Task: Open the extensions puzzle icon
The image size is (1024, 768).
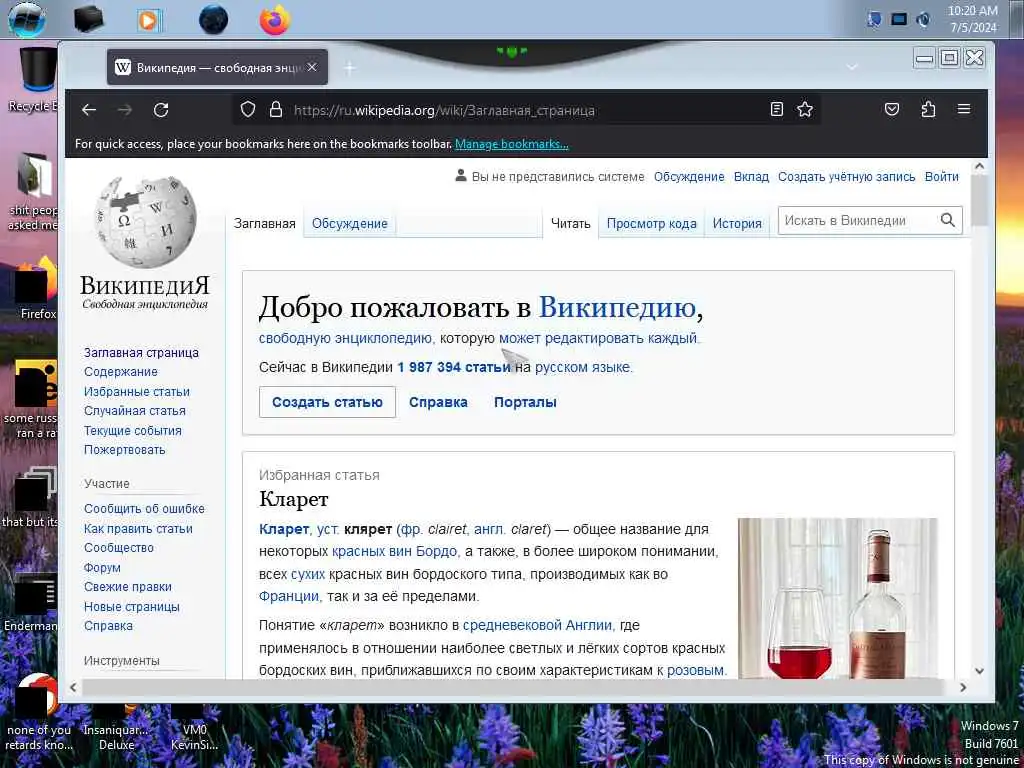Action: (928, 109)
